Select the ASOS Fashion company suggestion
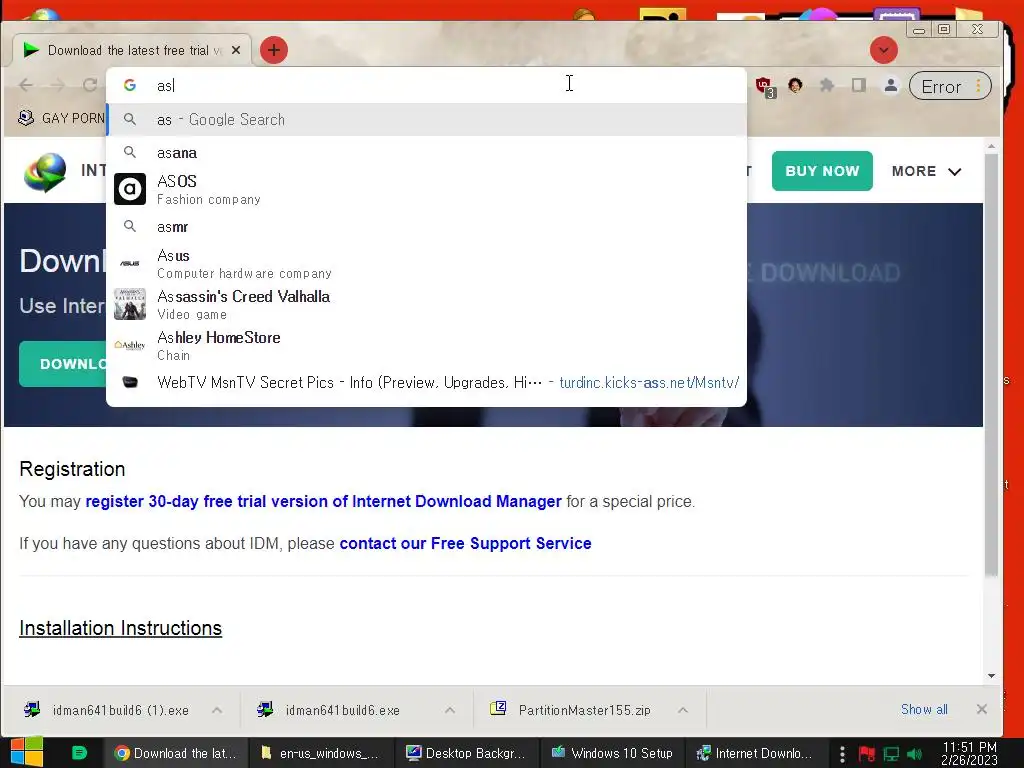The image size is (1024, 768). pos(426,189)
